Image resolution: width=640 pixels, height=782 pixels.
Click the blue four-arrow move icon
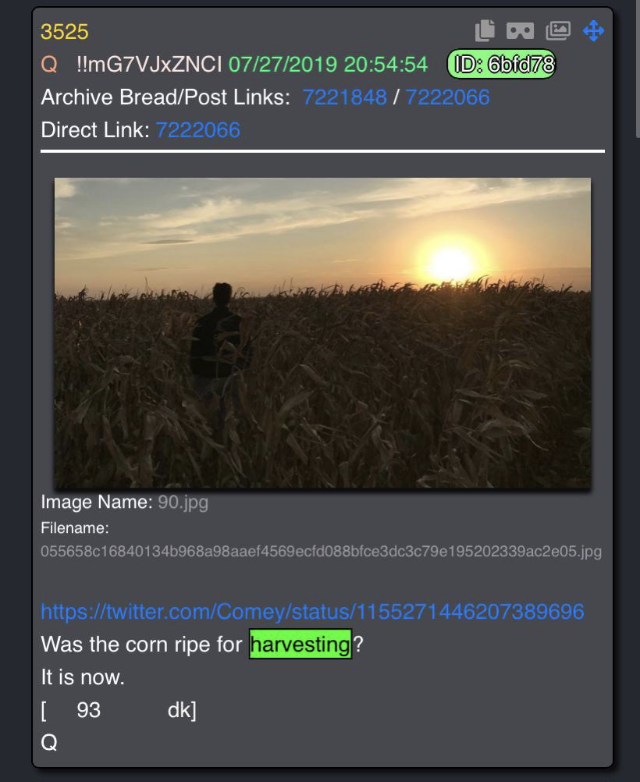tap(594, 30)
